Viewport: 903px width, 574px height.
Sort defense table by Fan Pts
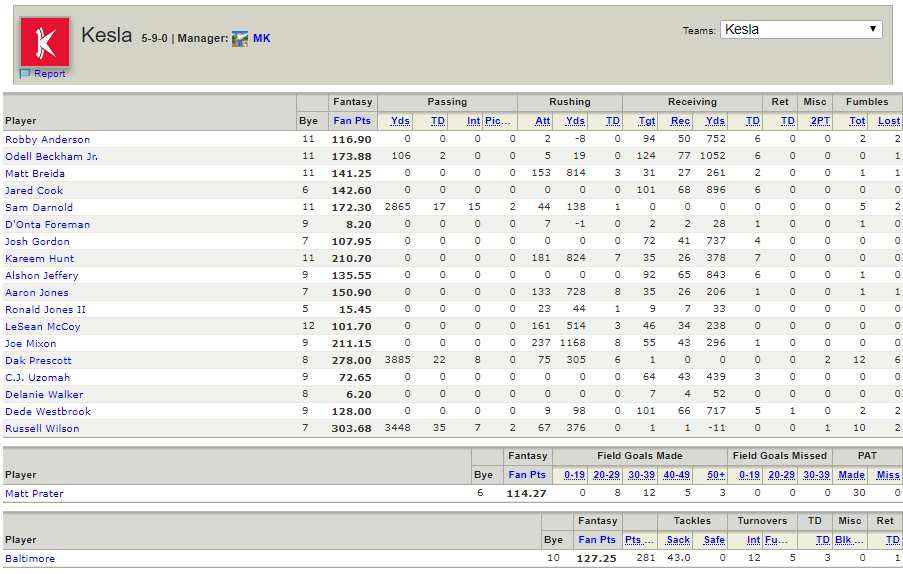[597, 539]
